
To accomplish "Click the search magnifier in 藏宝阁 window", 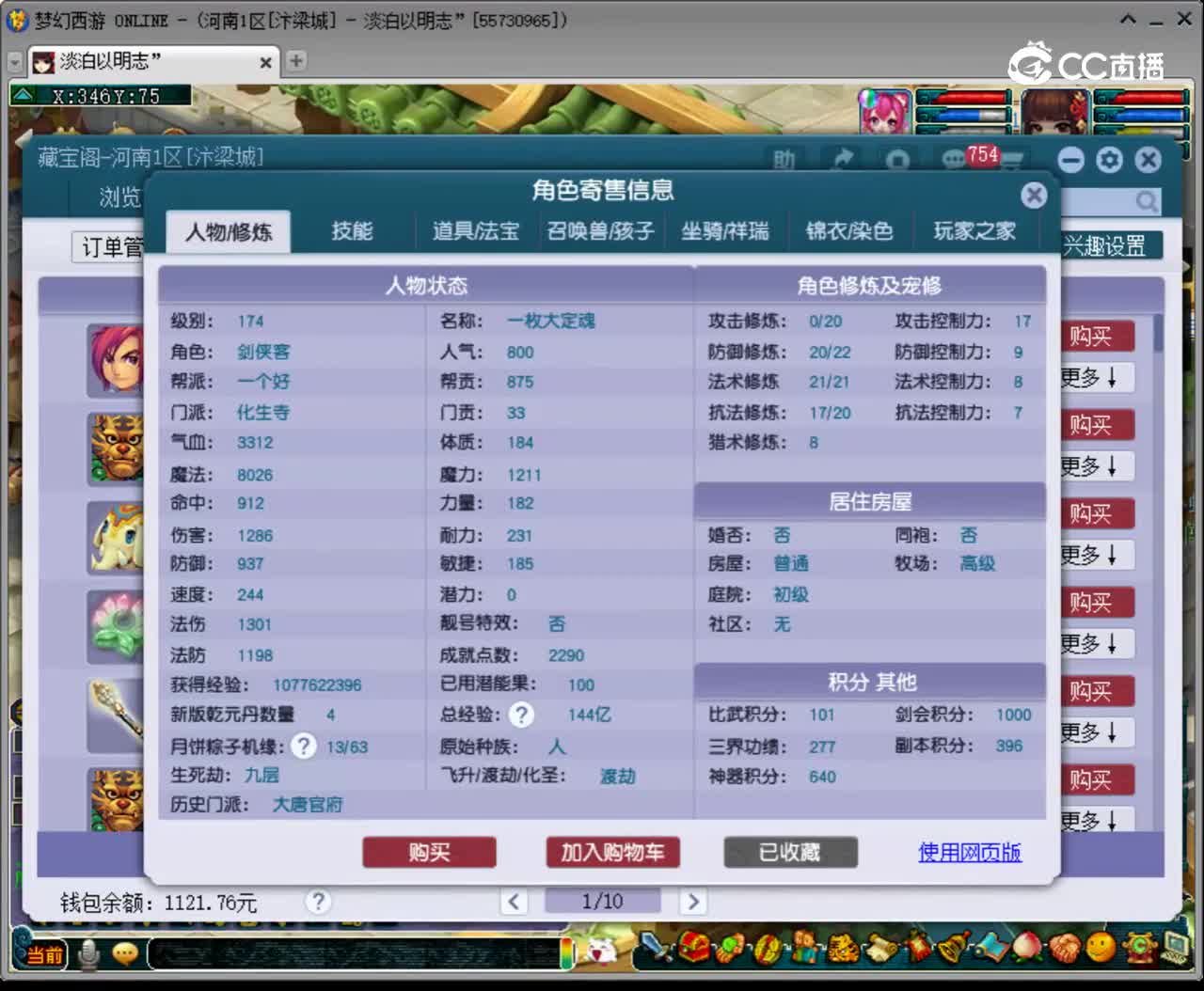I will [1146, 200].
